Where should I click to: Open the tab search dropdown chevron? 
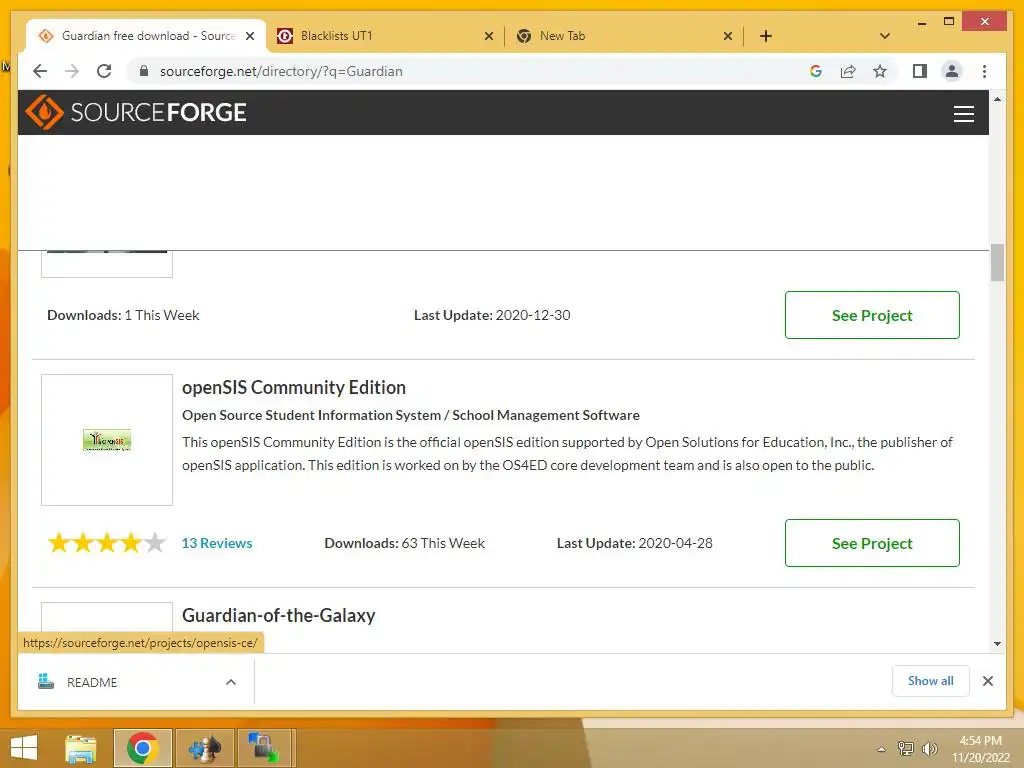pyautogui.click(x=885, y=36)
